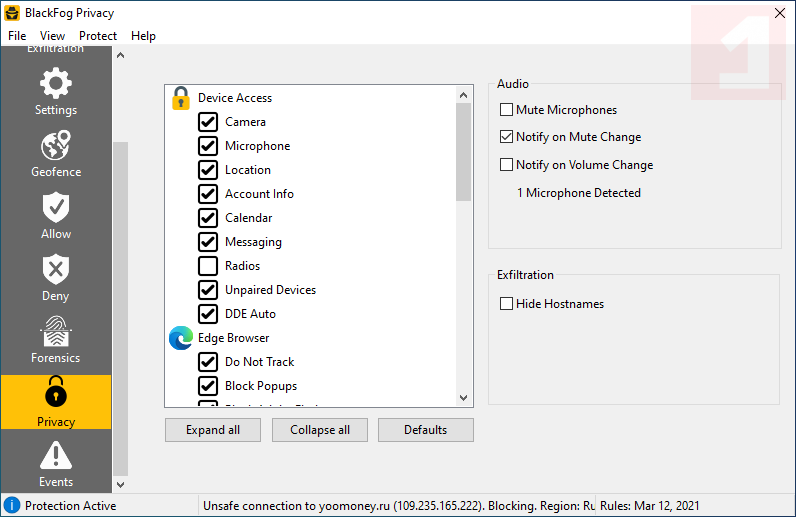Select the Allow shield icon
The image size is (796, 517).
pyautogui.click(x=55, y=208)
